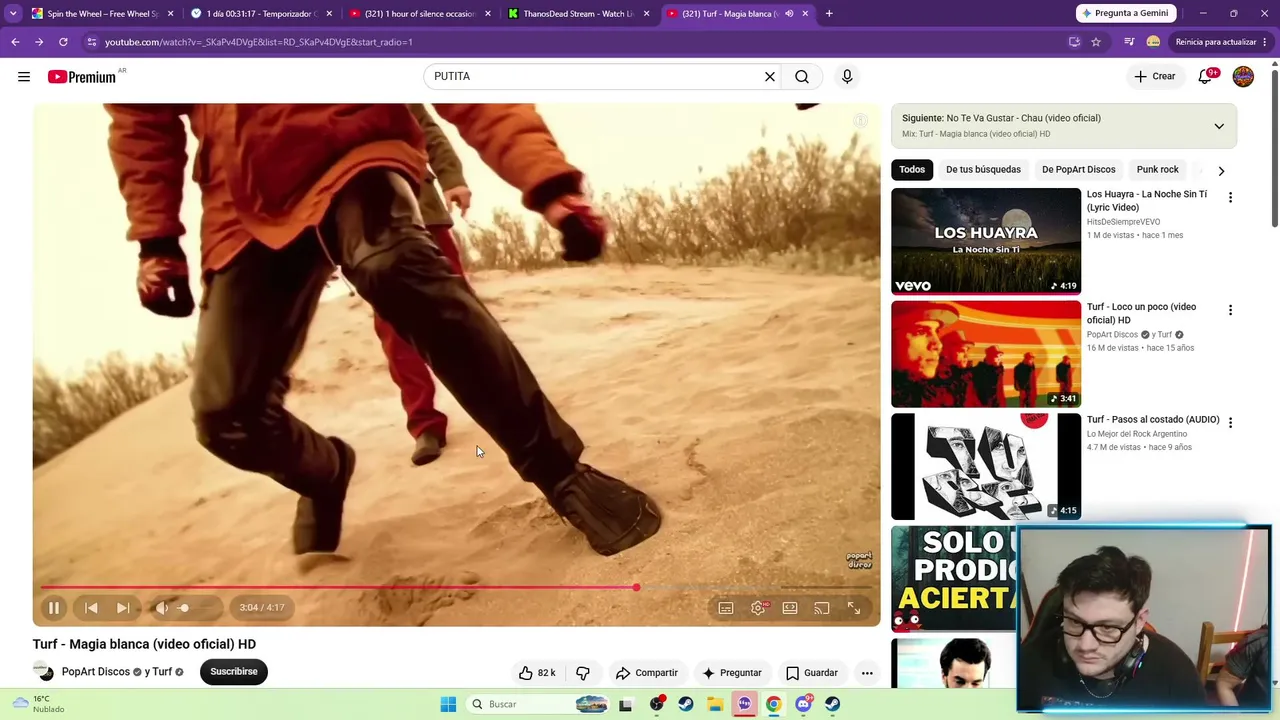Open File Explorer from taskbar

pyautogui.click(x=715, y=704)
